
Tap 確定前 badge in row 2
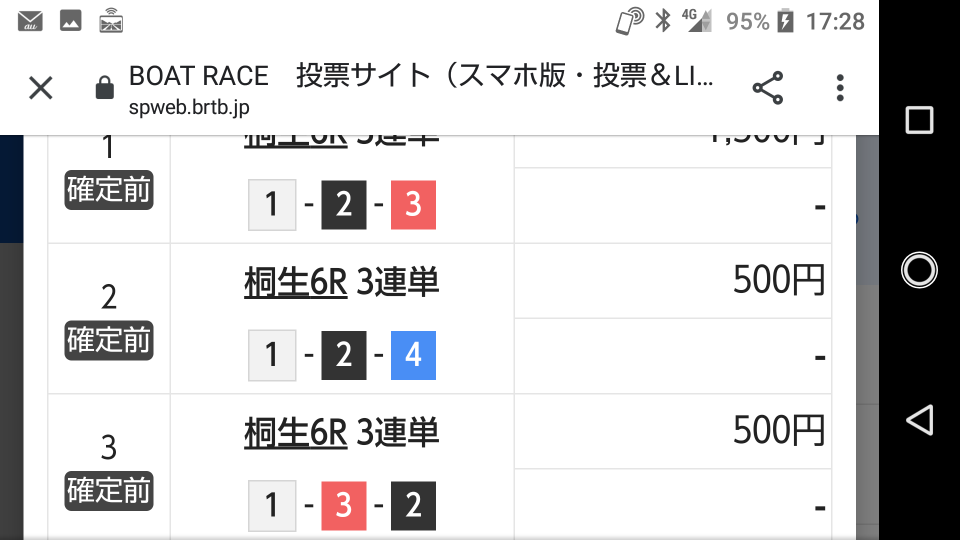click(x=109, y=340)
